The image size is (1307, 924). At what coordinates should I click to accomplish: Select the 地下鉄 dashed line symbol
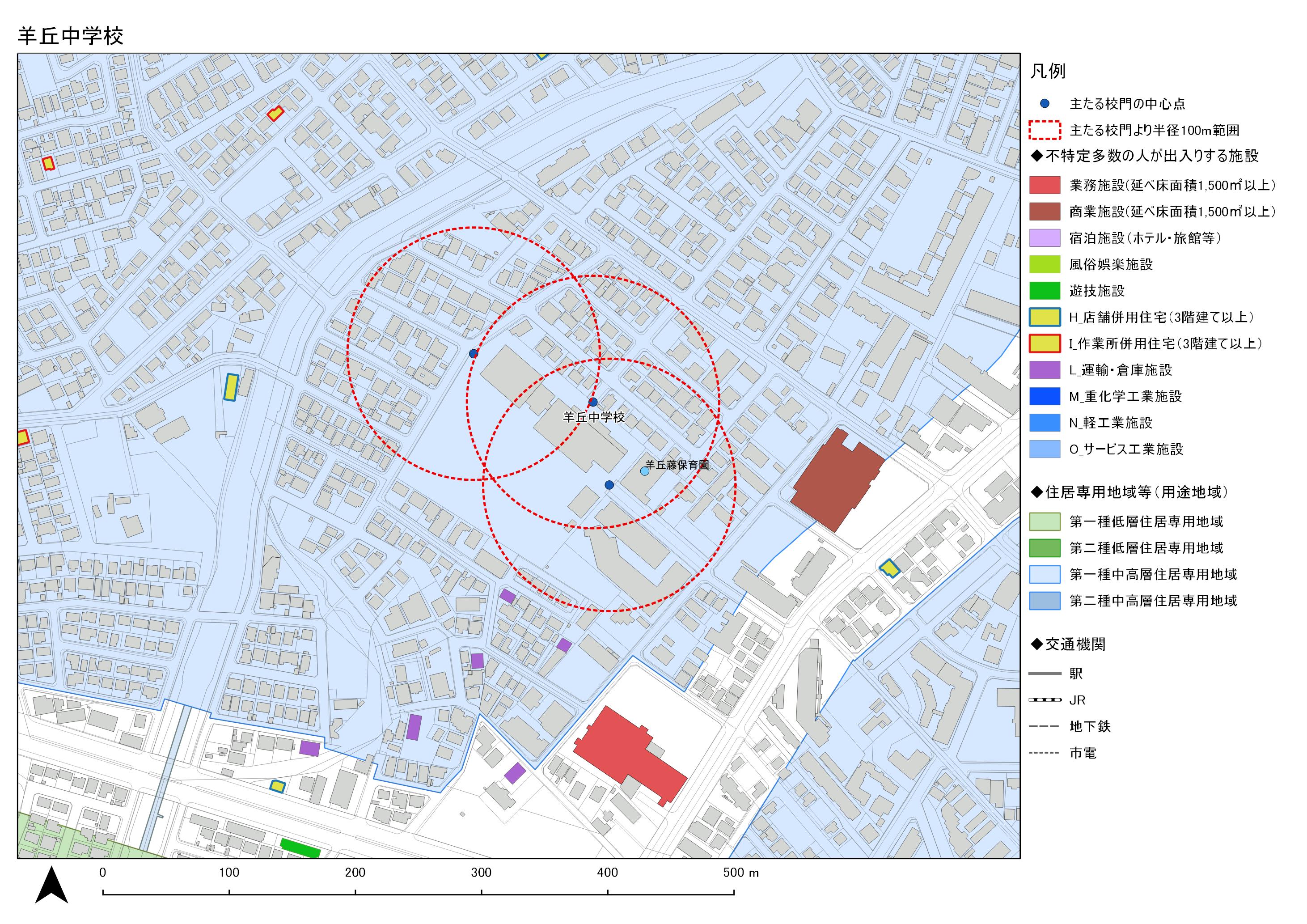[1045, 726]
